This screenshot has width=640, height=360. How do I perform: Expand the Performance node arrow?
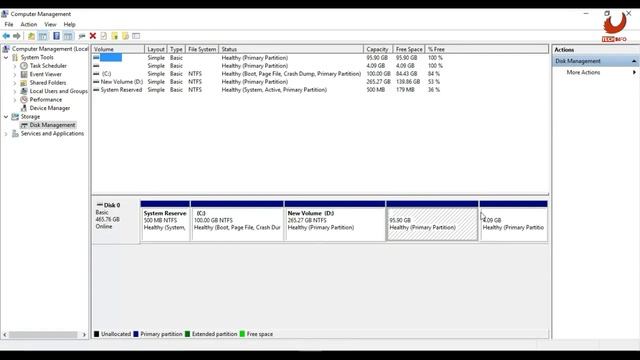15,100
